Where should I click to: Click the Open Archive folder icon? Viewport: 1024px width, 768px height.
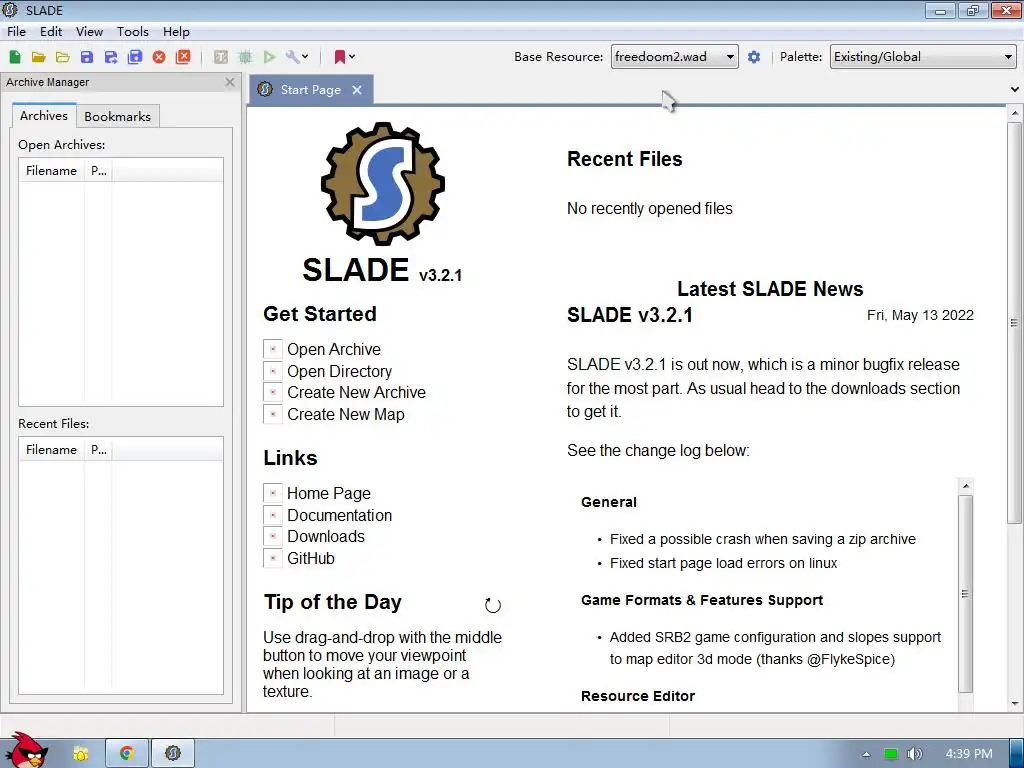click(x=39, y=57)
